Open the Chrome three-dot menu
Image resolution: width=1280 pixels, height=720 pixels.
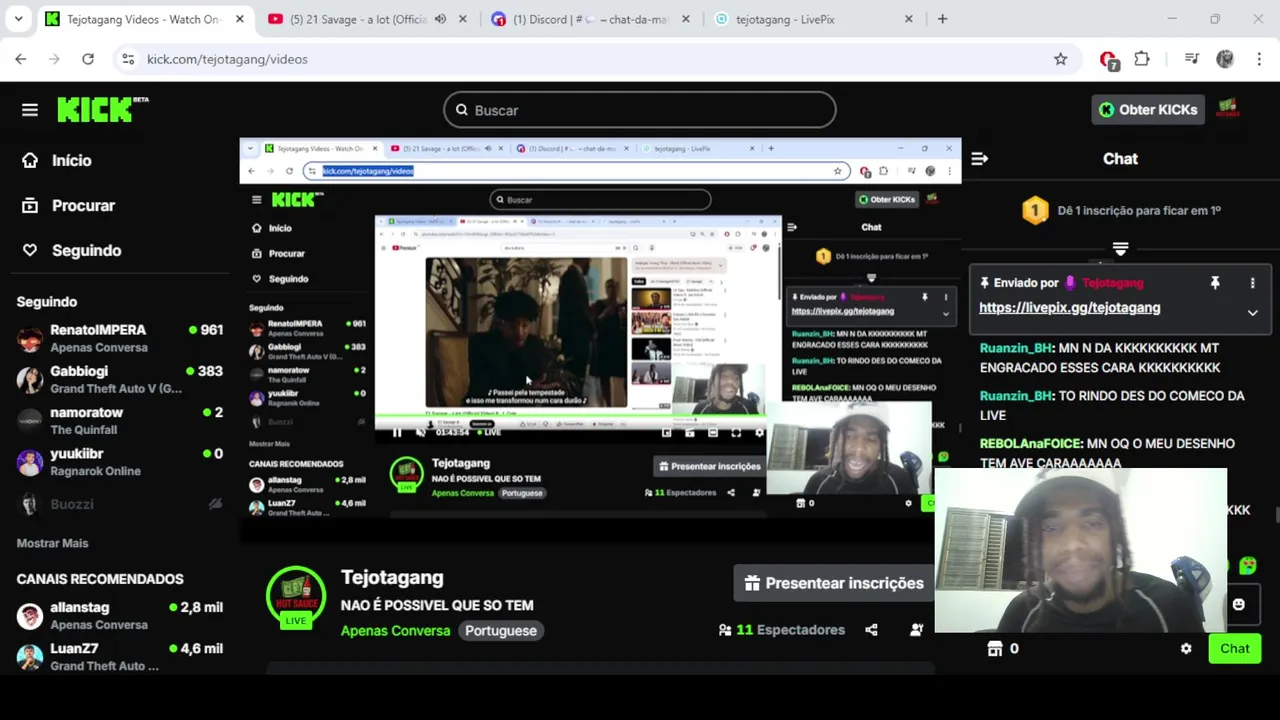(x=1257, y=59)
